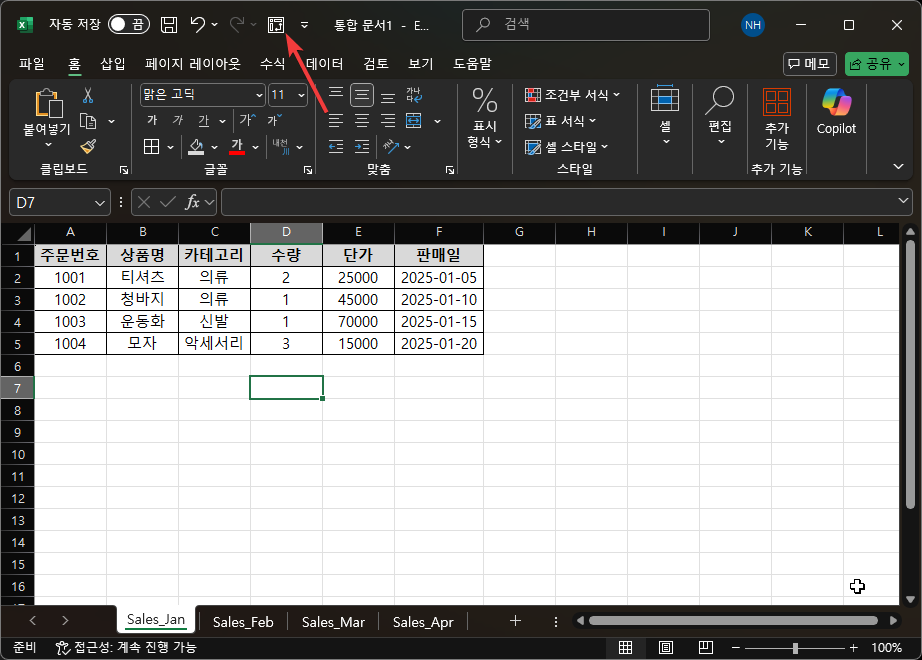This screenshot has height=660, width=922.
Task: Collapse the ribbon with chevron
Action: click(x=898, y=167)
